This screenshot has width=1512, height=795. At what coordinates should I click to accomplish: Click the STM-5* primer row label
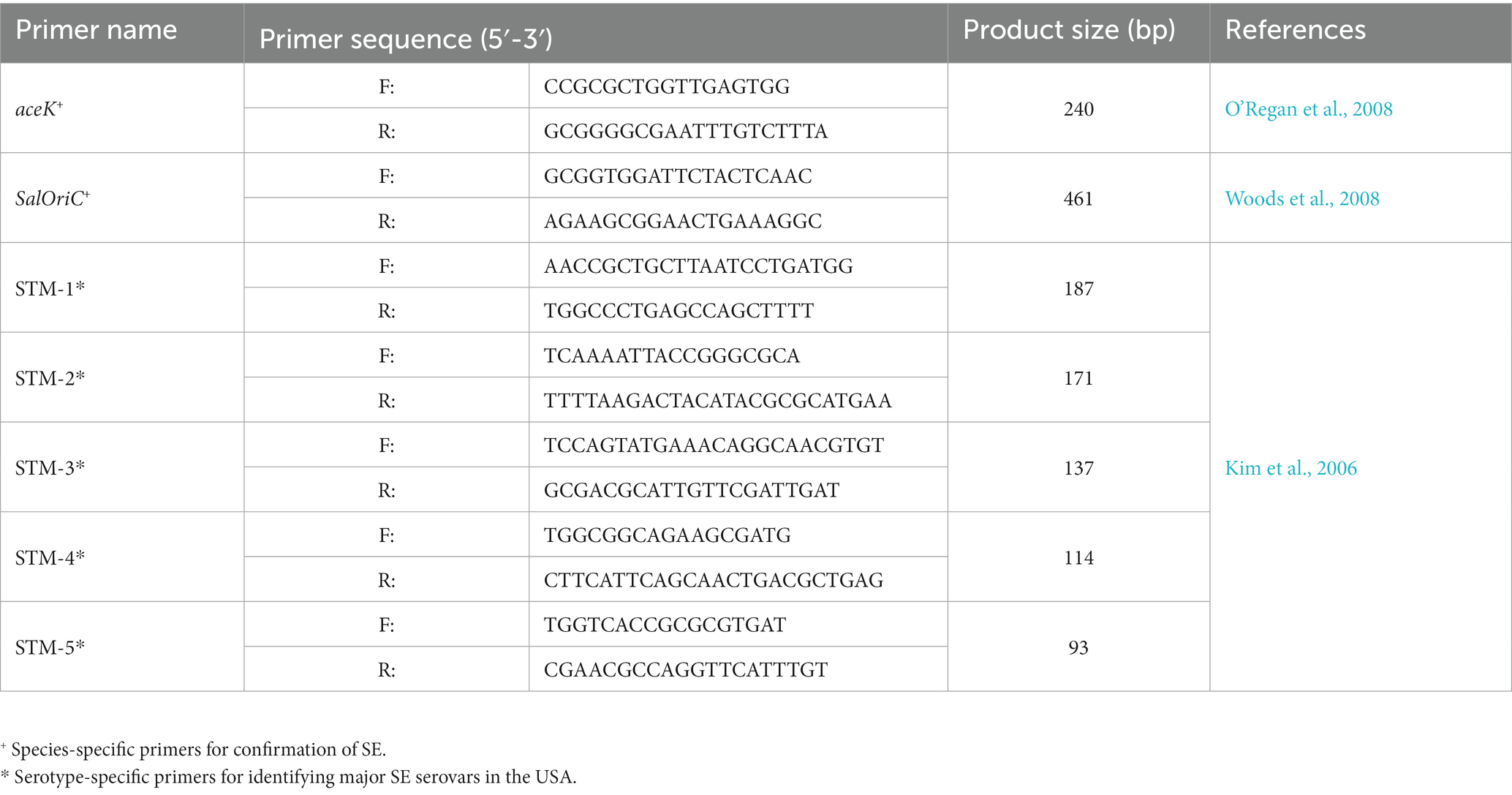coord(50,647)
